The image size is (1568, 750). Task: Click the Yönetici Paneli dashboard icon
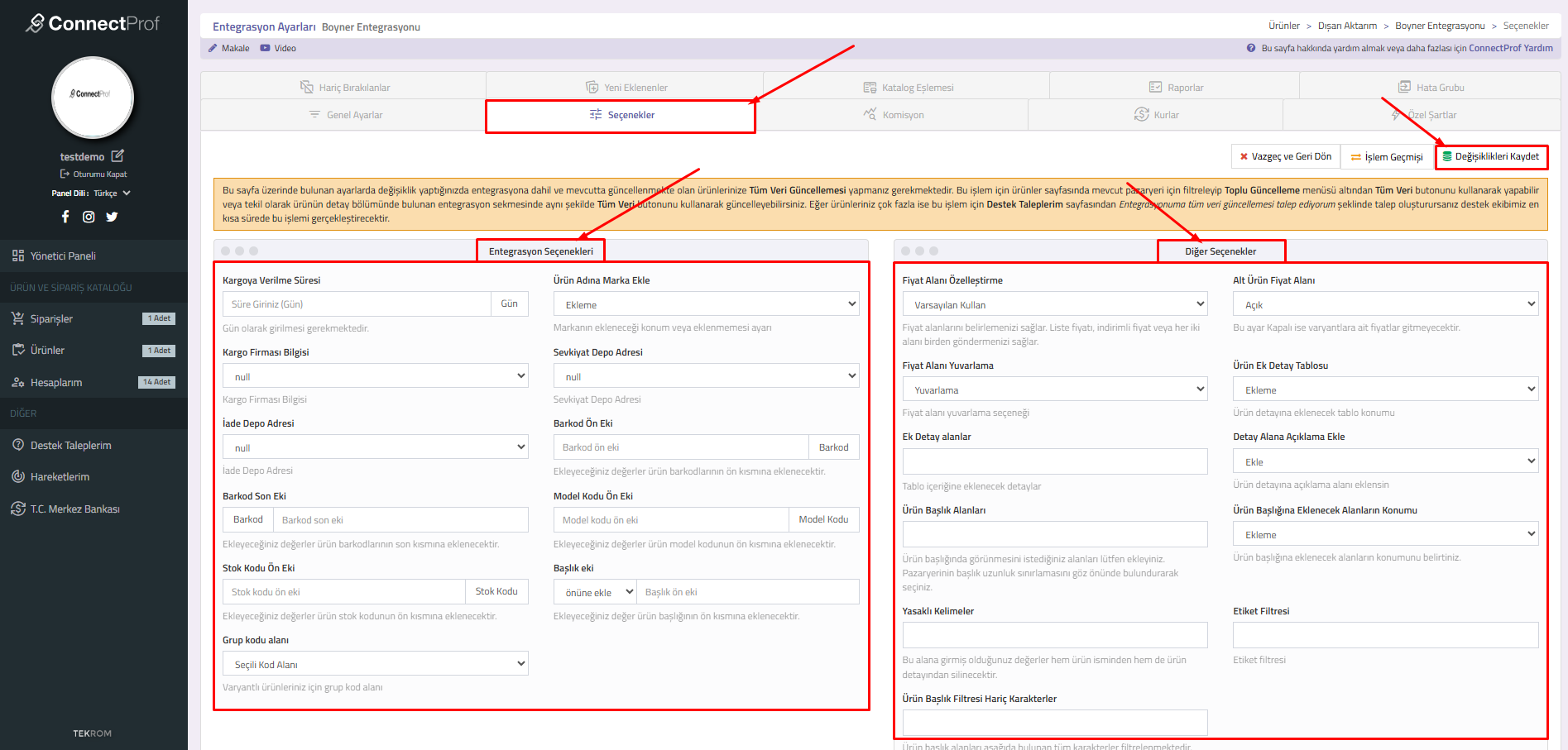tap(18, 256)
